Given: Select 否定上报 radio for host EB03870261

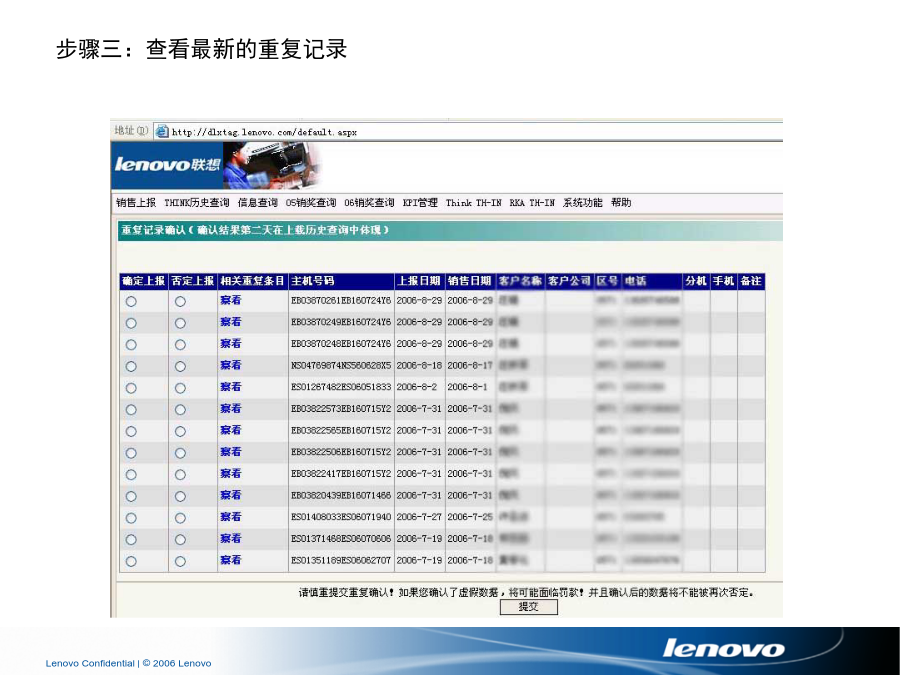Looking at the screenshot, I should click(180, 301).
